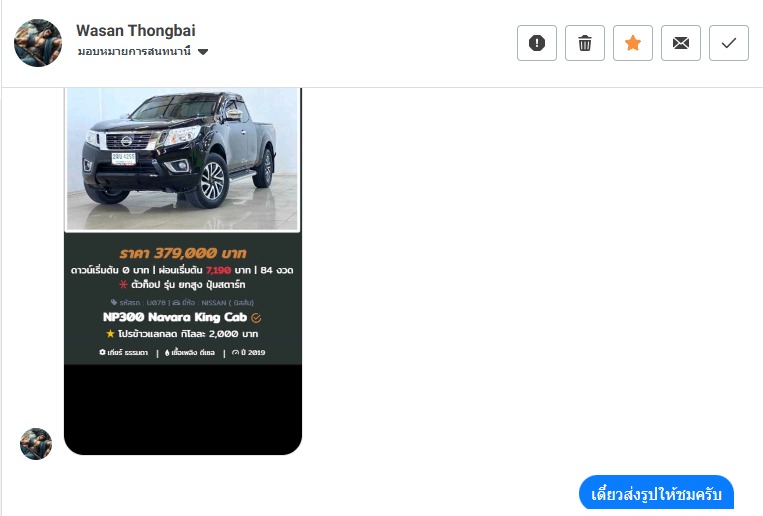Click the fuel drop icon for ดีเซล
The image size is (763, 516).
167,352
